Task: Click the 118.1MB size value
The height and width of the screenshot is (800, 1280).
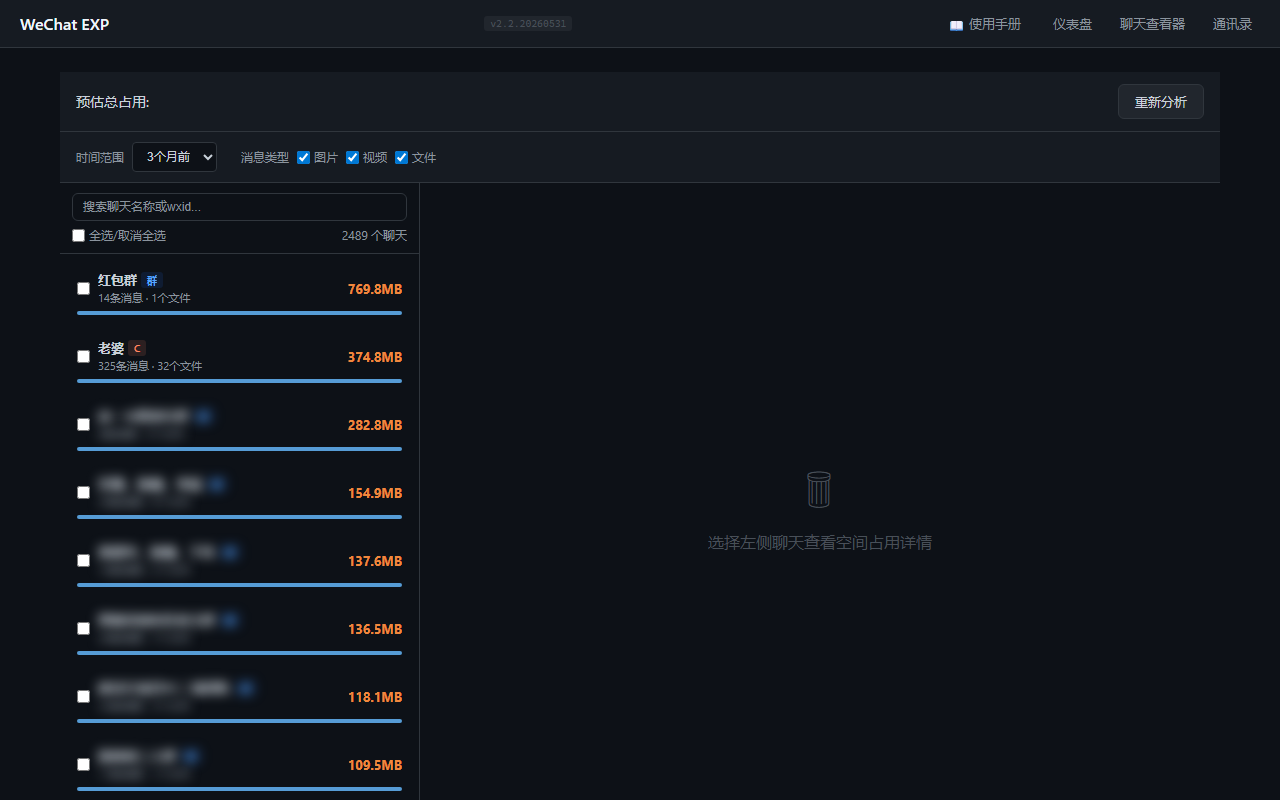Action: point(375,697)
